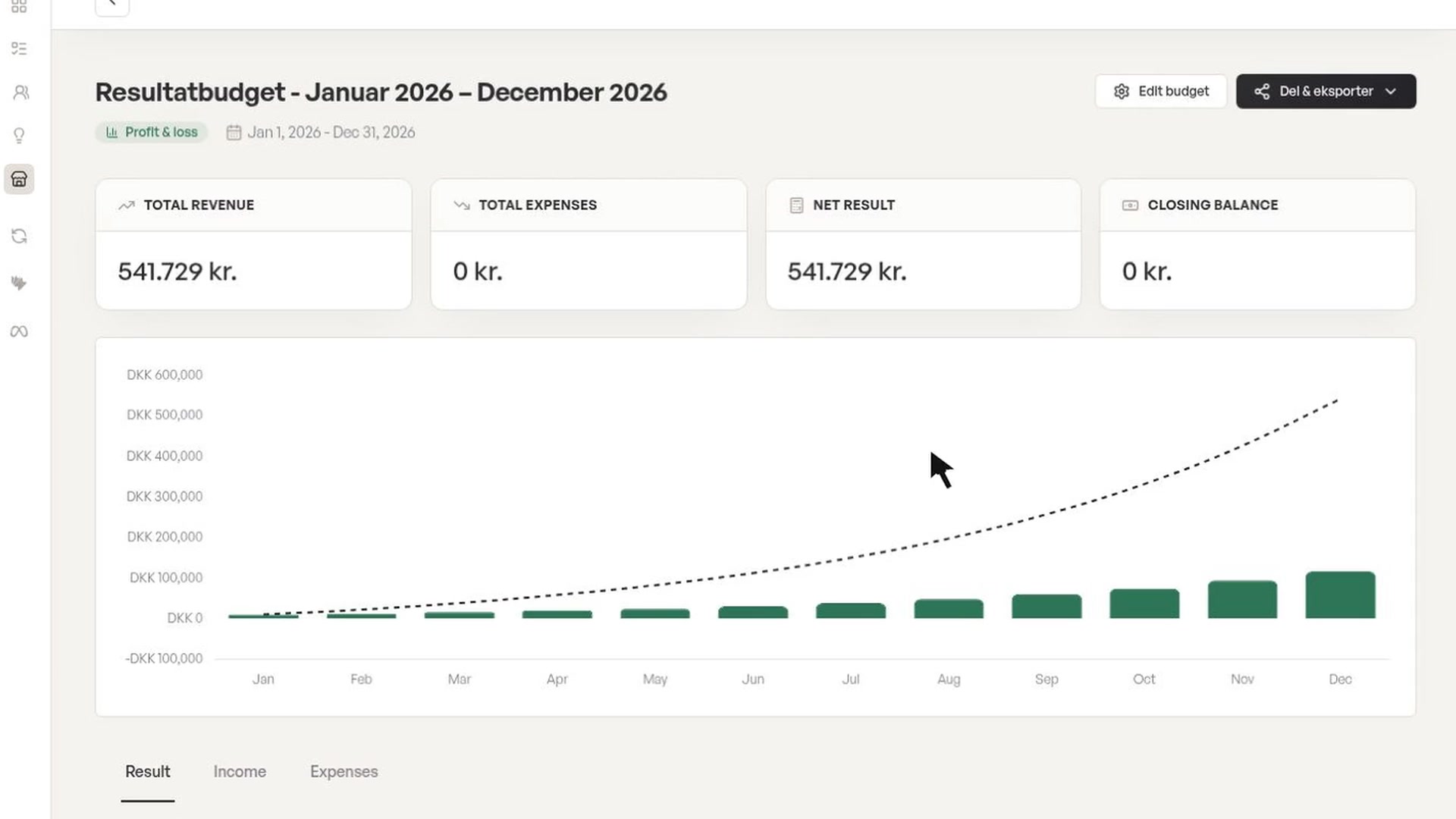Click the Total Expenses trend-down icon
This screenshot has height=819, width=1456.
point(462,206)
